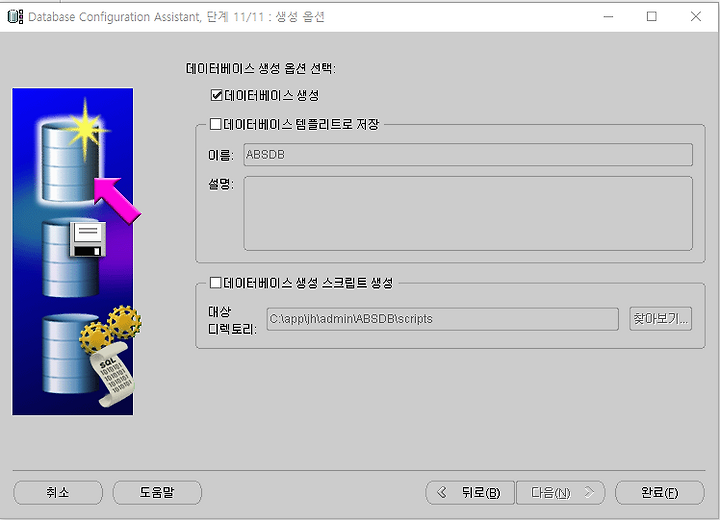Click the Database Configuration Assistant title bar icon
The width and height of the screenshot is (720, 520).
[15, 17]
